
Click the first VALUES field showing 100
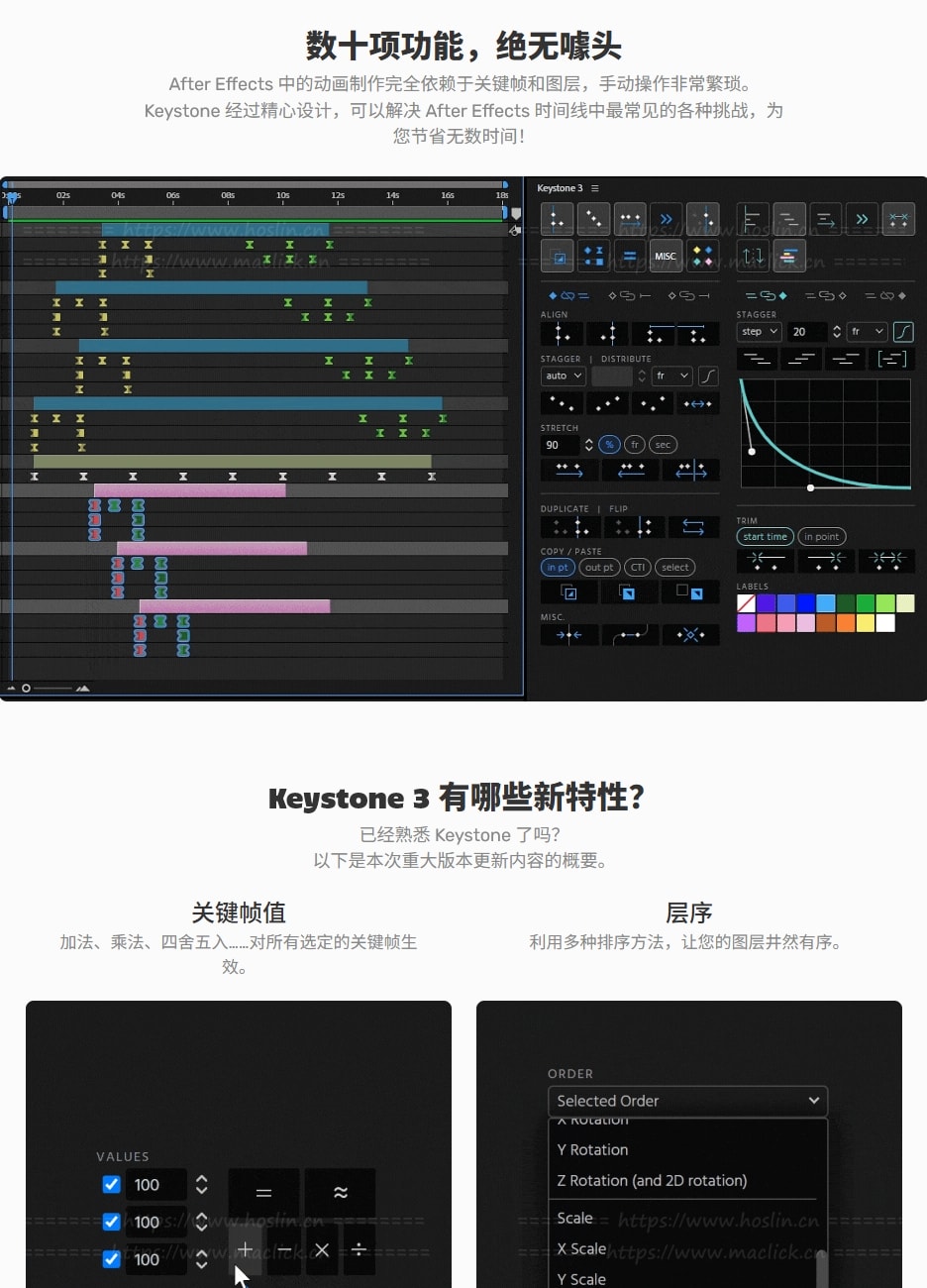[x=156, y=1185]
